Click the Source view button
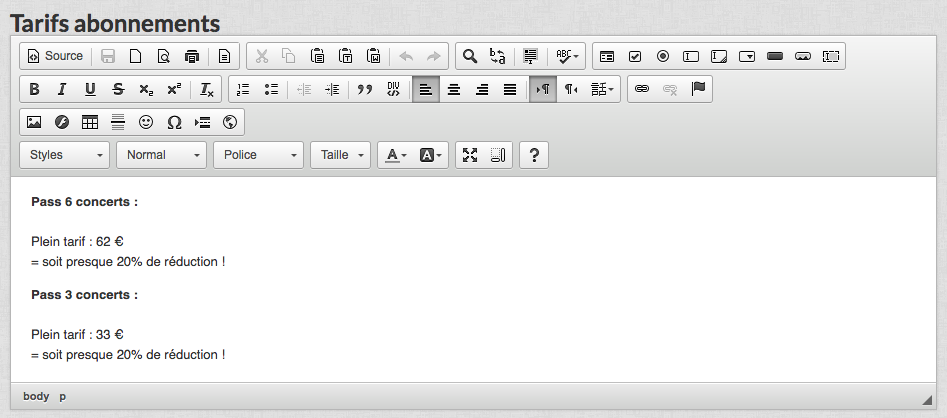Screen dimensions: 947x418 tap(56, 56)
